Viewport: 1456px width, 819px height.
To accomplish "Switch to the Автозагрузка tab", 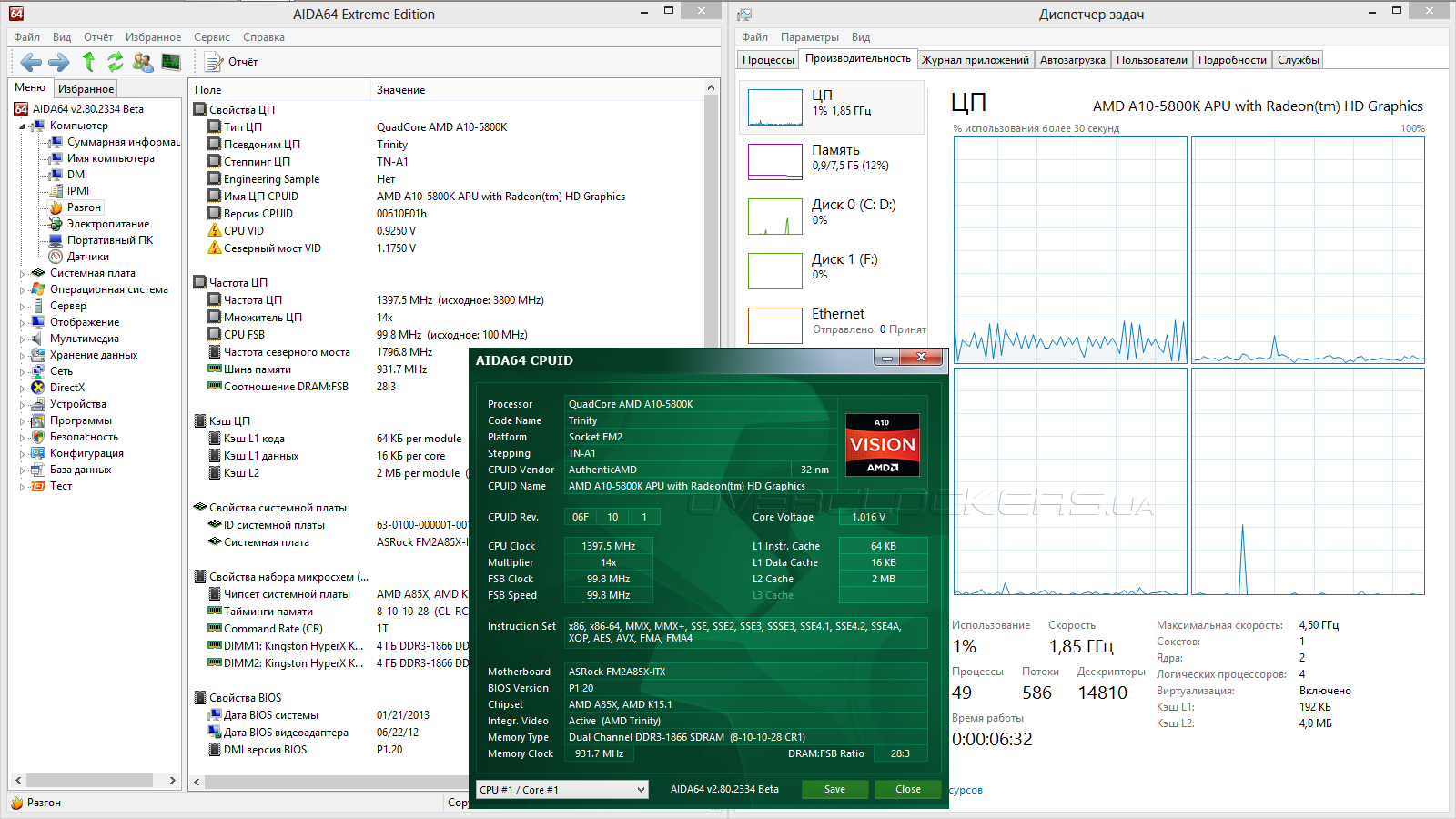I will point(1073,60).
